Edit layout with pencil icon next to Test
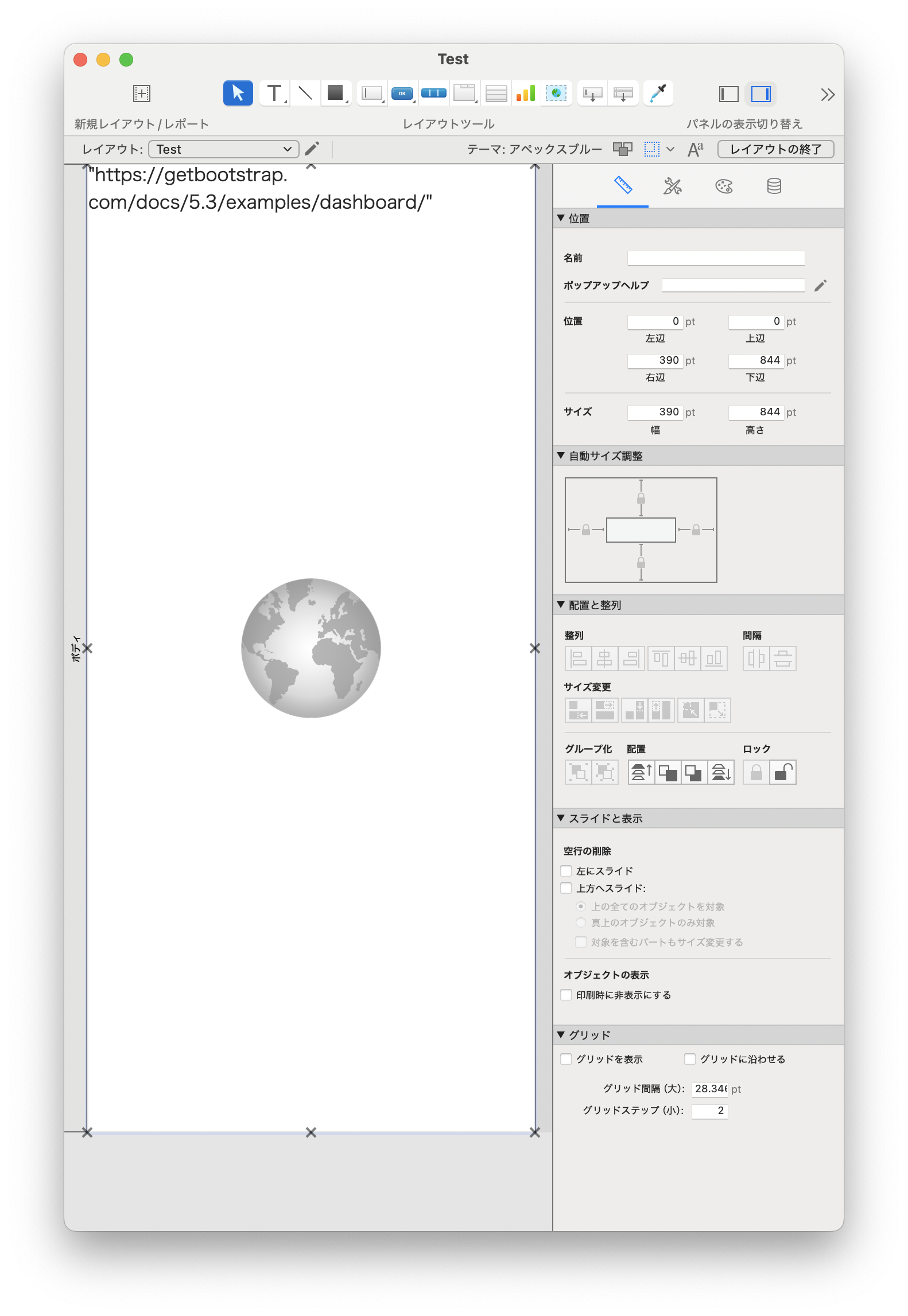908x1316 pixels. (312, 149)
